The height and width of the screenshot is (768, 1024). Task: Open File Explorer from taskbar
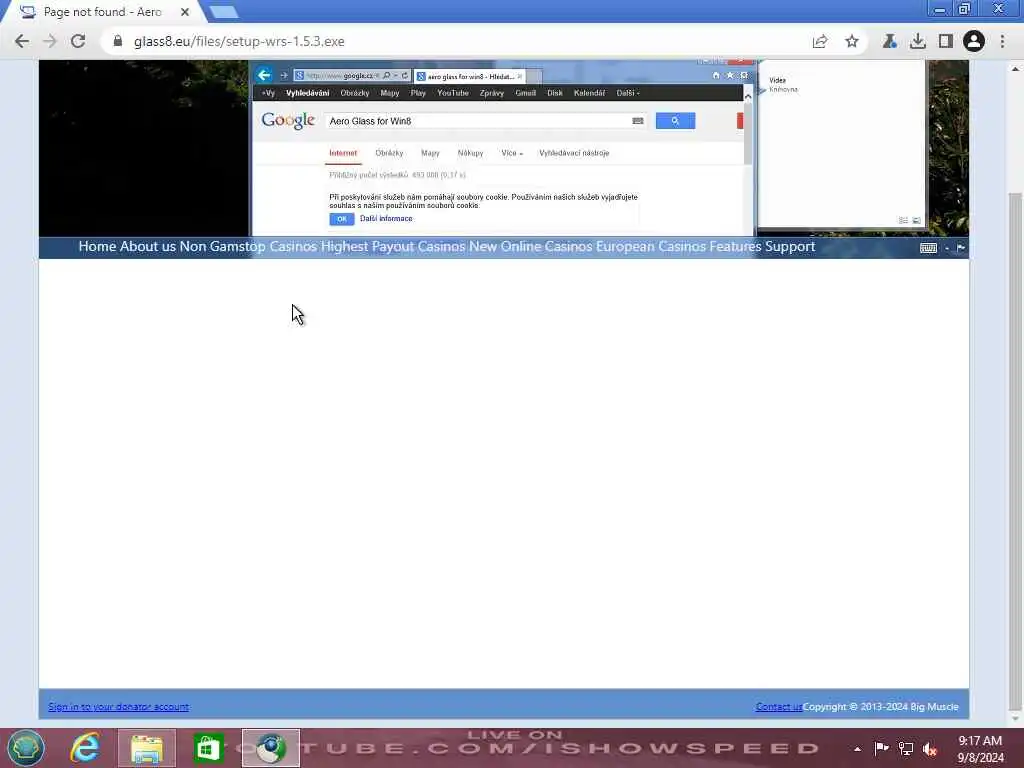pyautogui.click(x=147, y=748)
